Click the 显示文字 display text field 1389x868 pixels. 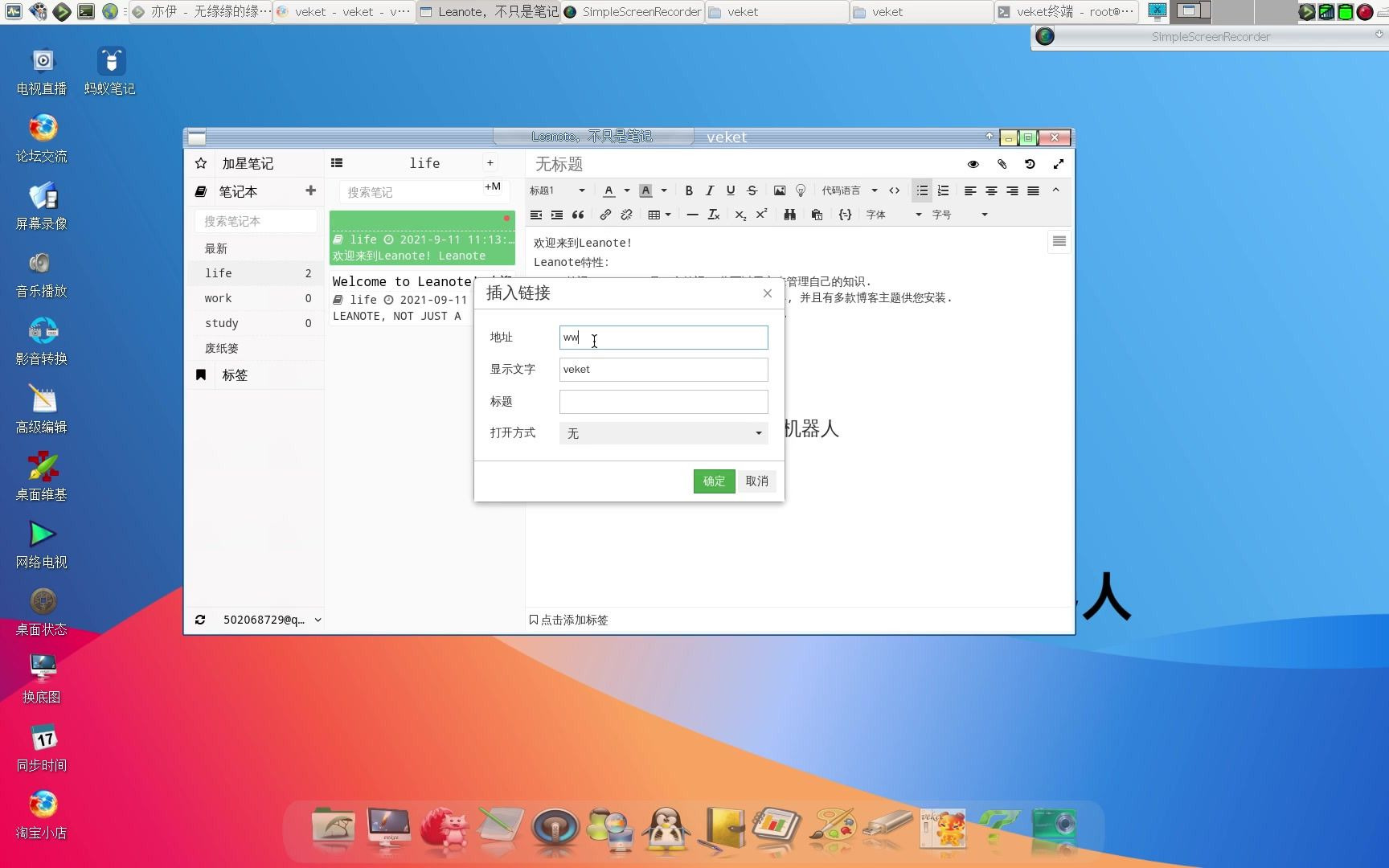663,370
